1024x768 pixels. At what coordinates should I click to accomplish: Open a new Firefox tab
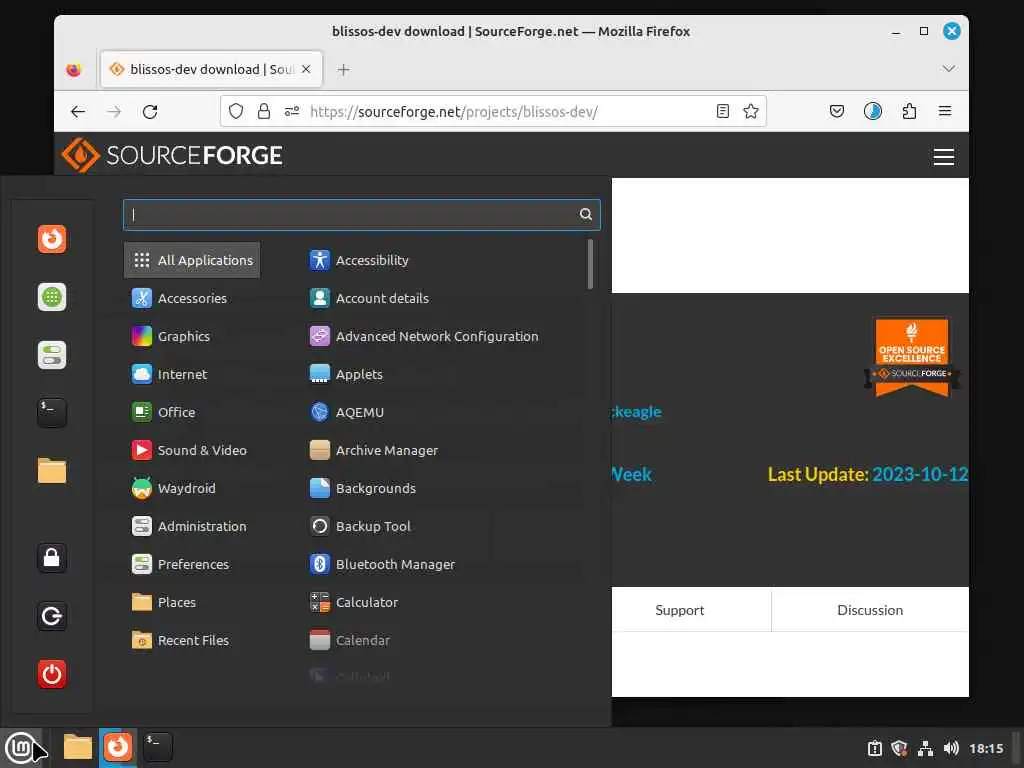pyautogui.click(x=344, y=69)
